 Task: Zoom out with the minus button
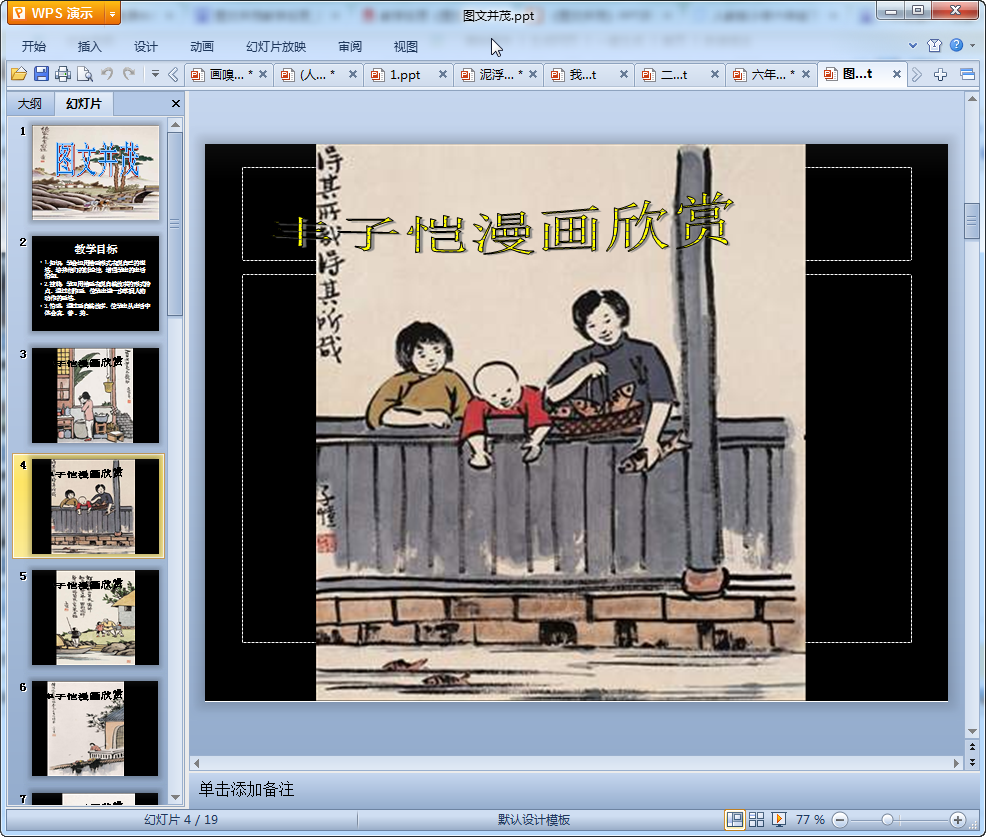coord(840,820)
